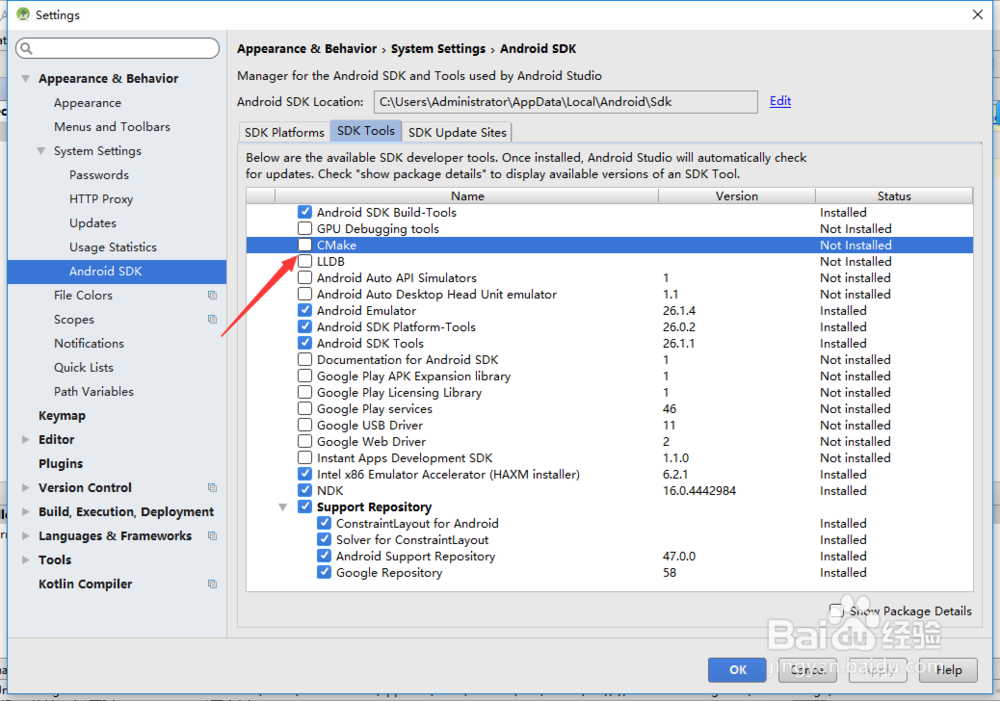Click the Cancel button

tap(807, 670)
